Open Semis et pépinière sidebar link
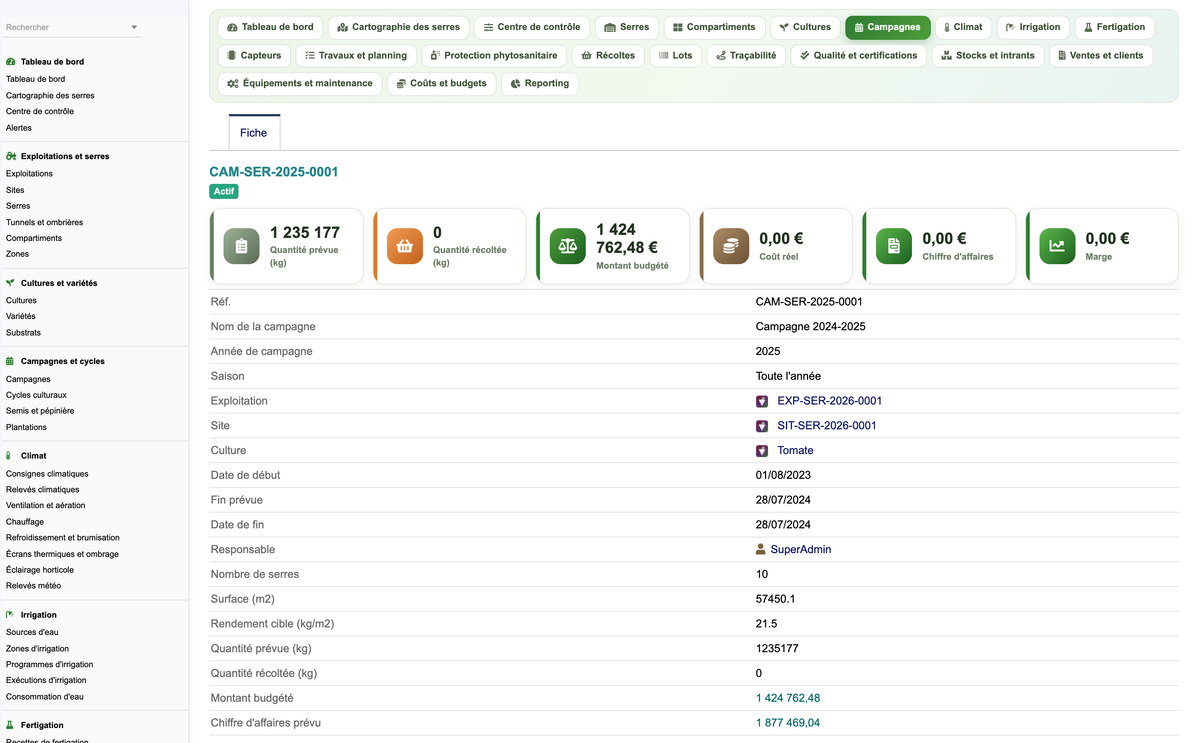The height and width of the screenshot is (743, 1200). (x=40, y=411)
